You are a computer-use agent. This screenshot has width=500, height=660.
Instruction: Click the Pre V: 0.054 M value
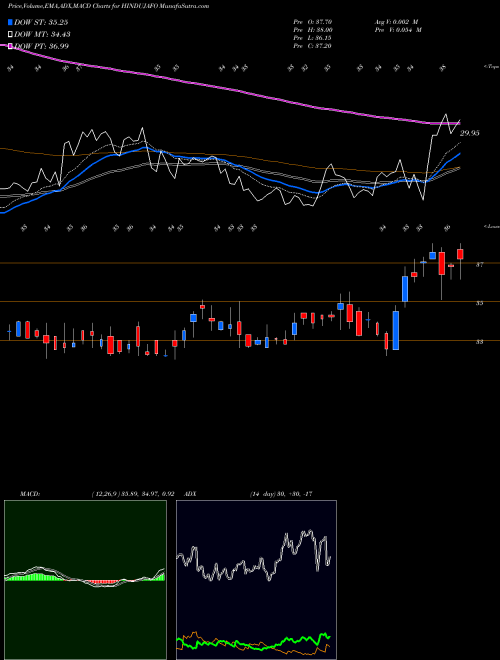(397, 30)
